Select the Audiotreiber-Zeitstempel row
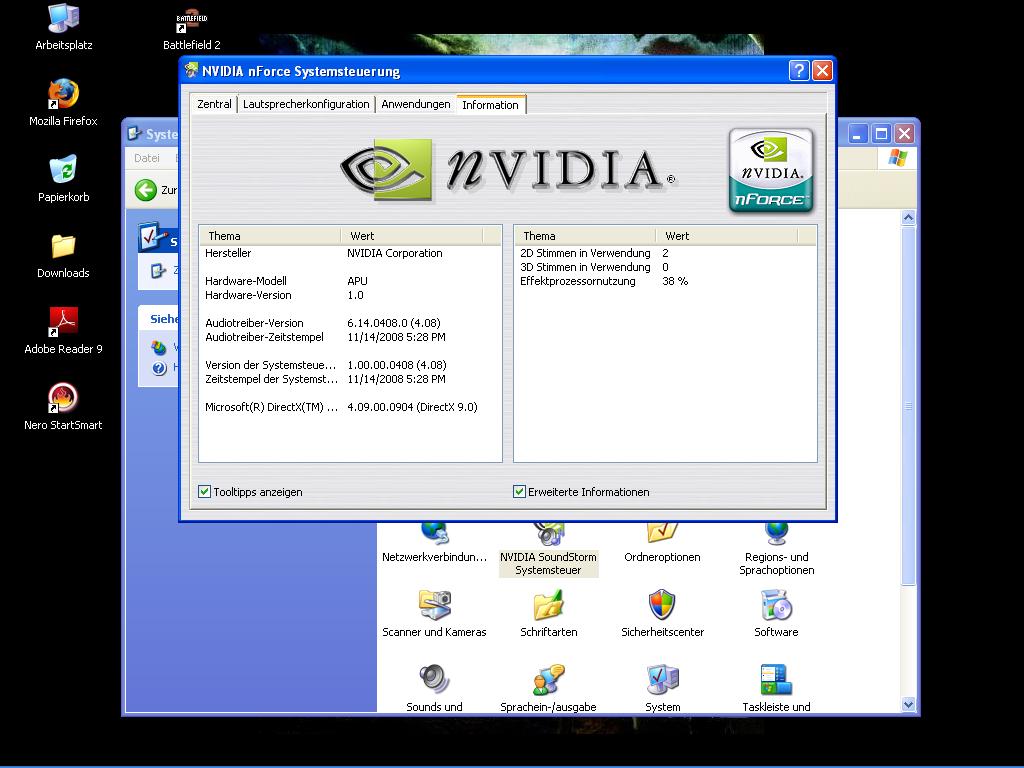Image resolution: width=1024 pixels, height=768 pixels. [x=350, y=337]
